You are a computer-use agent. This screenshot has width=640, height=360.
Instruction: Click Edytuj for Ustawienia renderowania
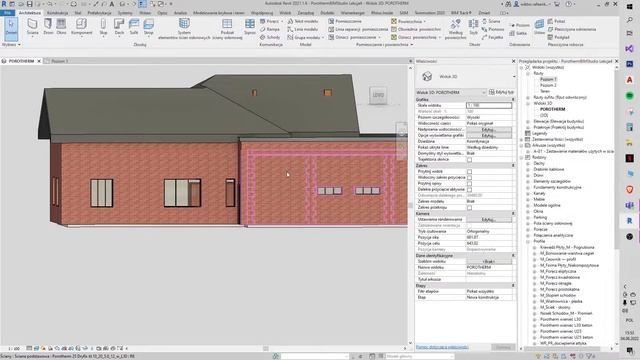pos(489,220)
